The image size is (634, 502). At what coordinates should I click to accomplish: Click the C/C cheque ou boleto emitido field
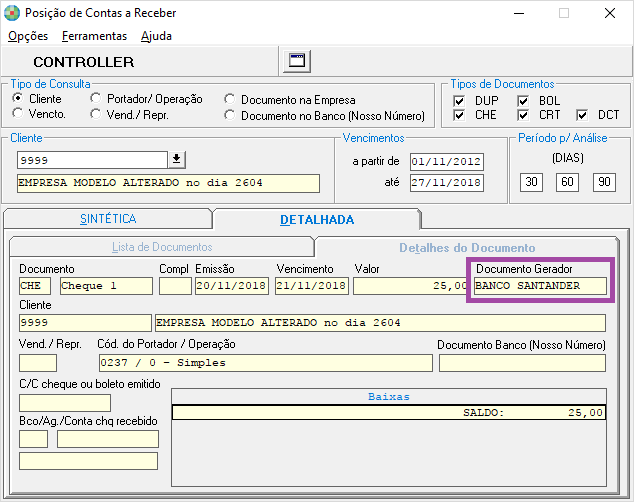65,403
